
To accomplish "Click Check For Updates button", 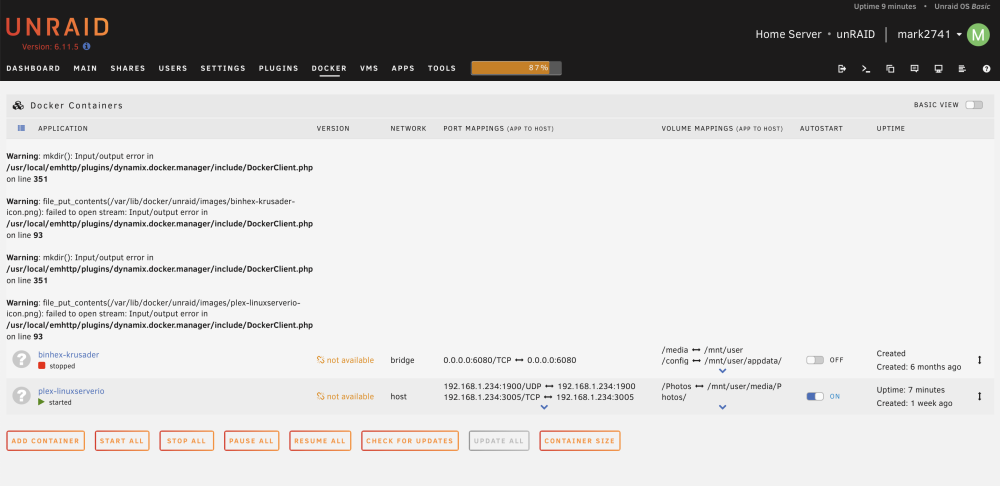I will (x=410, y=441).
